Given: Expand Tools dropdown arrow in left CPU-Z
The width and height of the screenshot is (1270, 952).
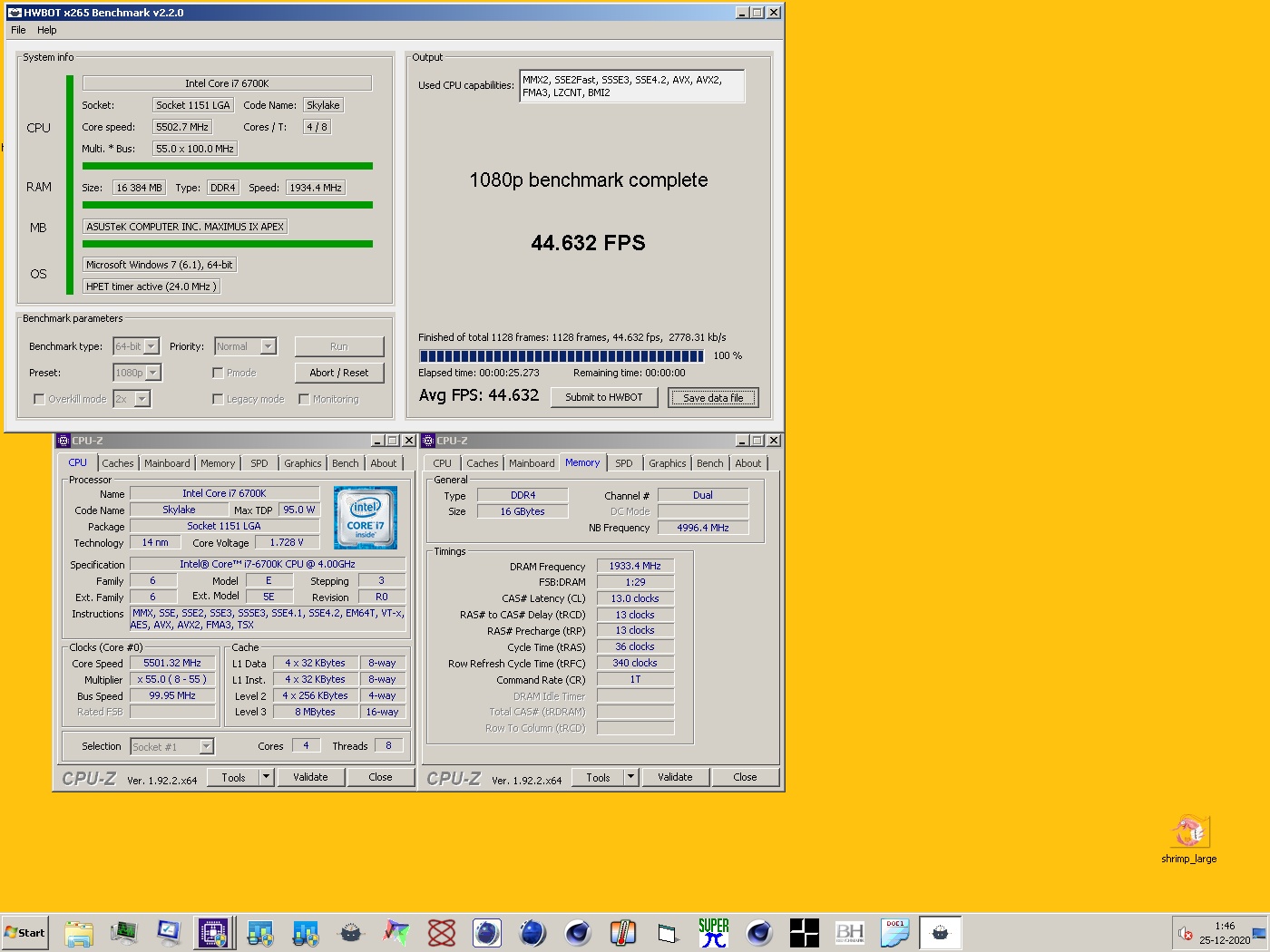Looking at the screenshot, I should tap(266, 777).
